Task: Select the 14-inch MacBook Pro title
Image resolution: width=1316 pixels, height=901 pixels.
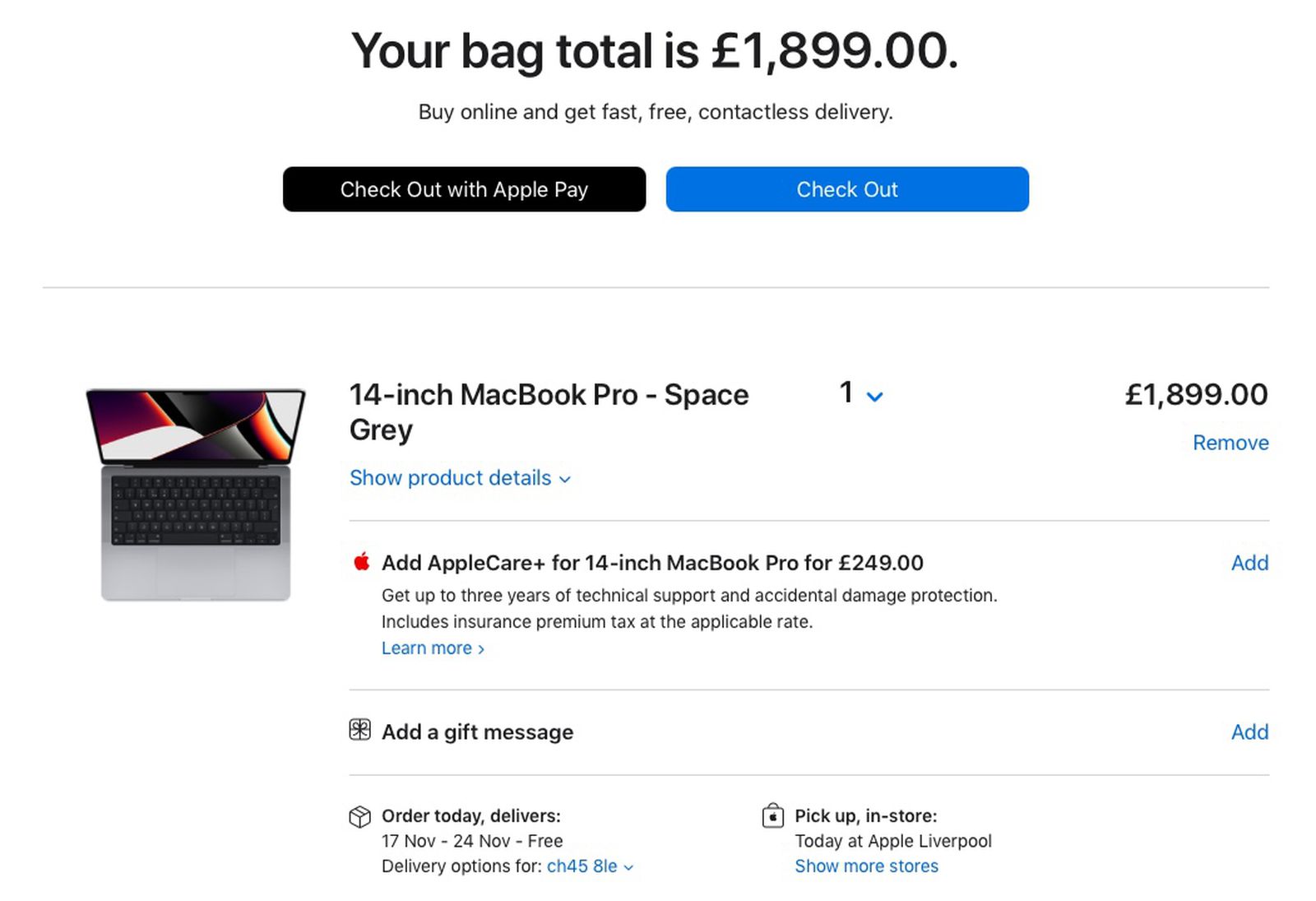Action: [x=548, y=395]
